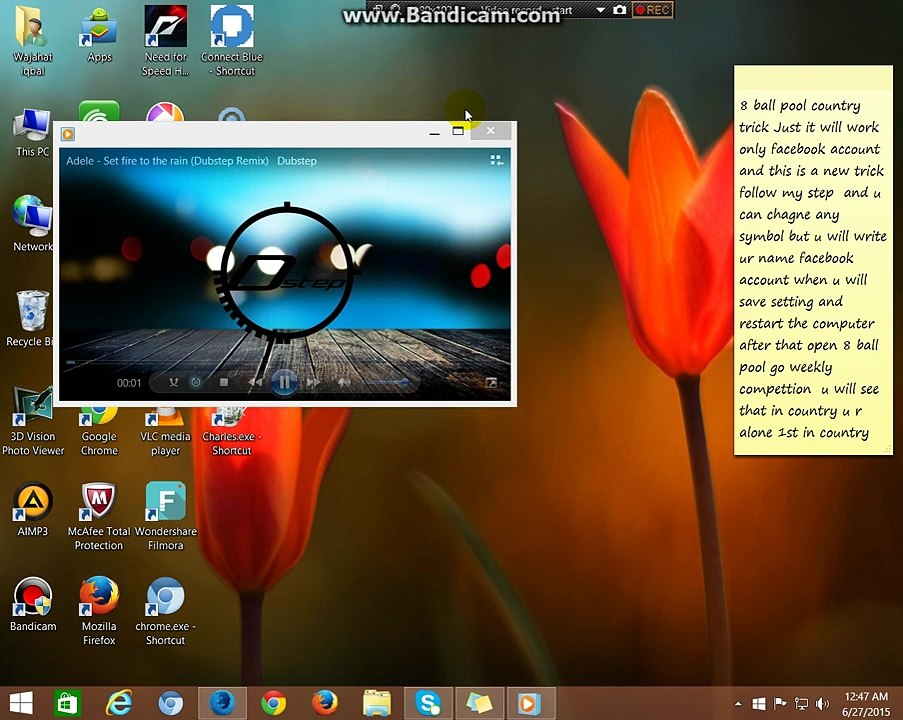Toggle shuffle in the media player
Screen dimensions: 903x720
173,382
